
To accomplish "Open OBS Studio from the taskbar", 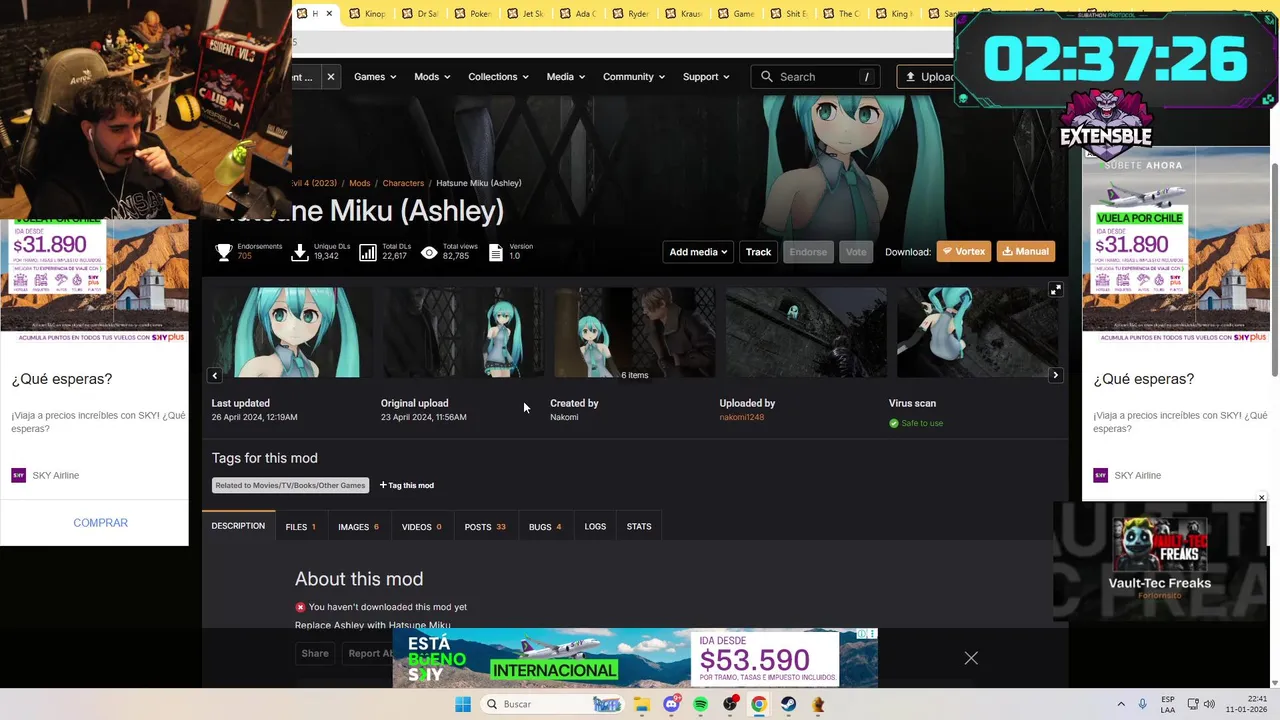I will [x=730, y=704].
